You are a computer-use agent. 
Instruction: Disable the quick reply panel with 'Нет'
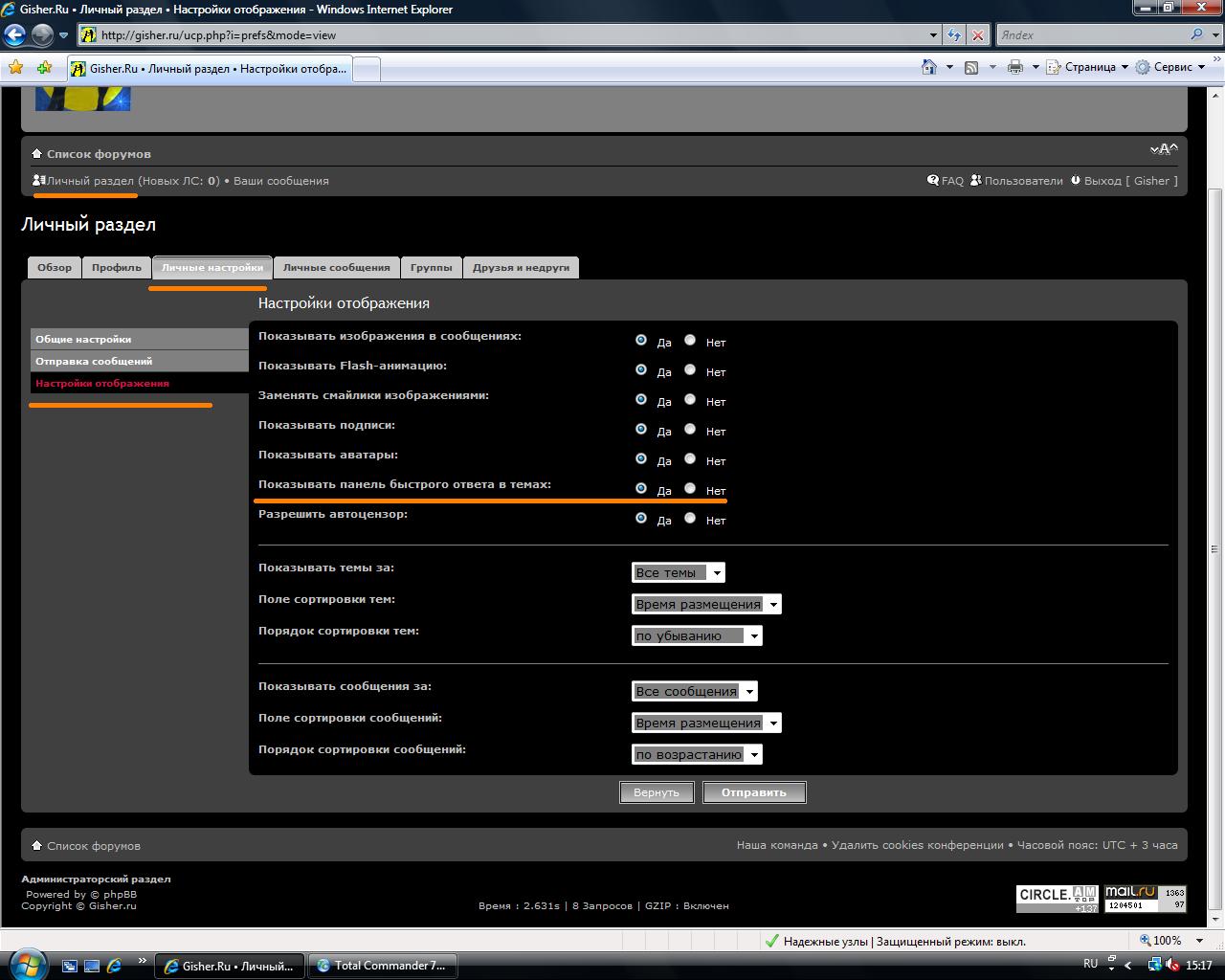690,489
